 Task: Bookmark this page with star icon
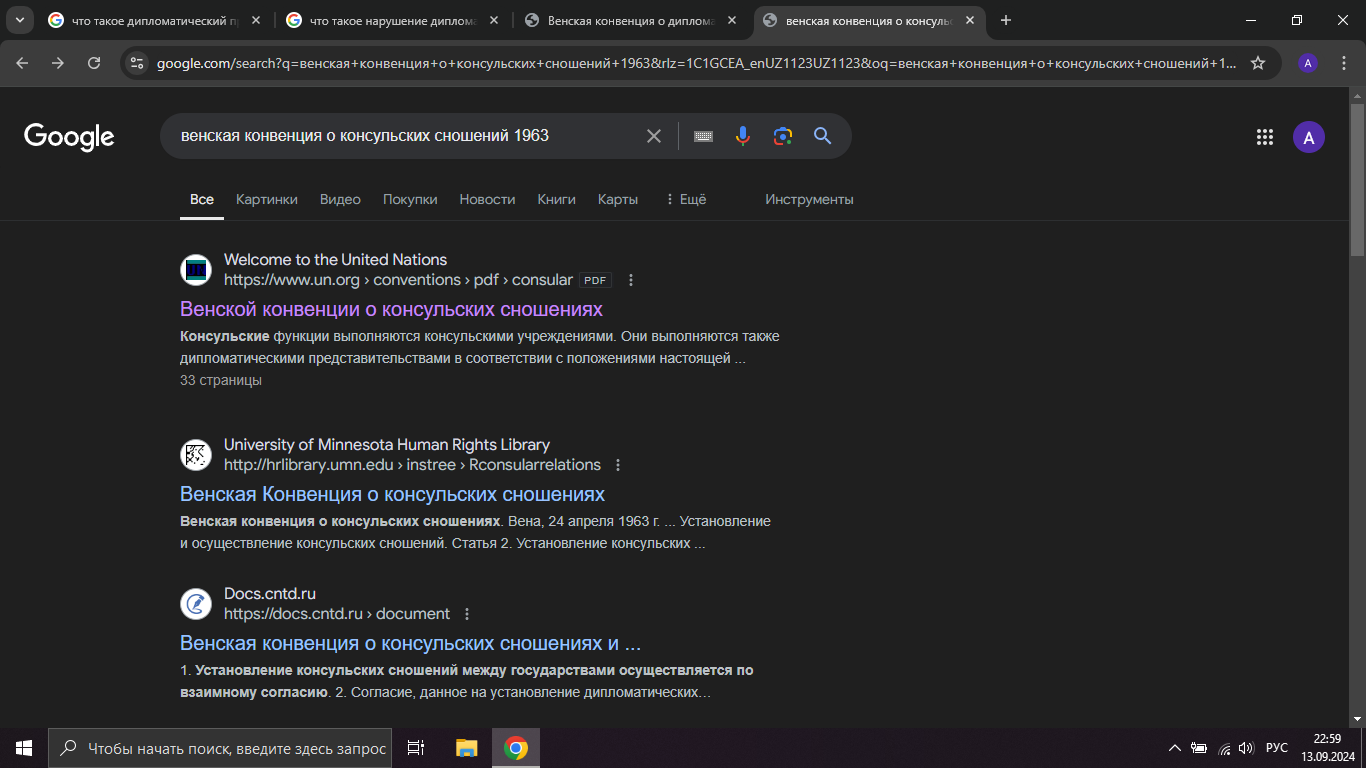[1258, 63]
